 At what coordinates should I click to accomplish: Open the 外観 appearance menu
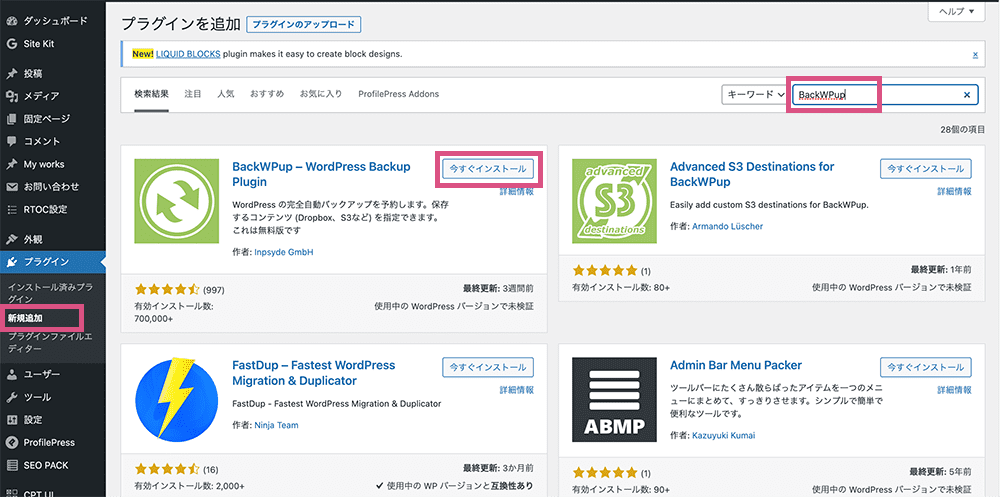(34, 239)
